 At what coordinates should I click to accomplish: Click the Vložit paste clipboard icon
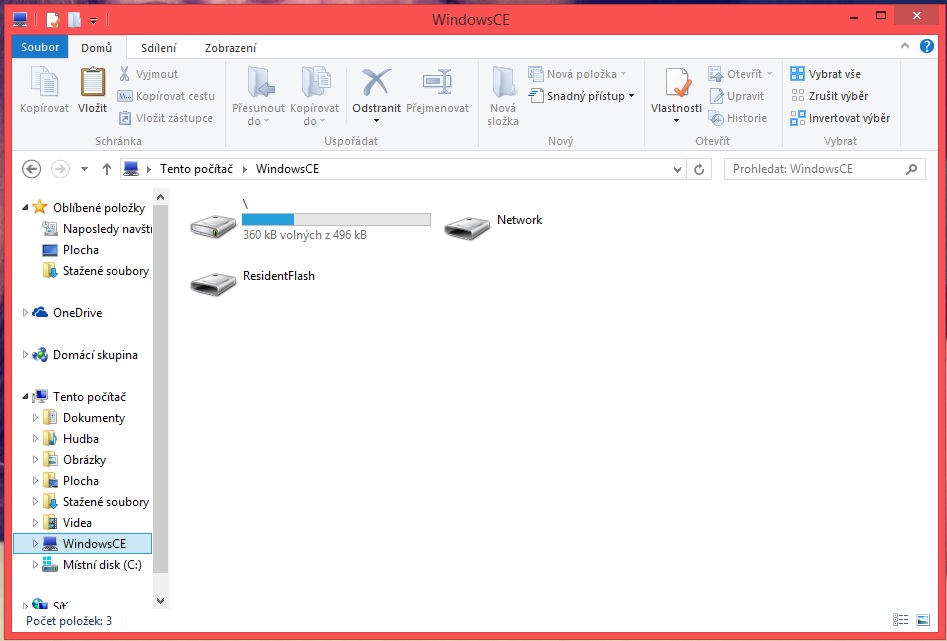tap(92, 82)
